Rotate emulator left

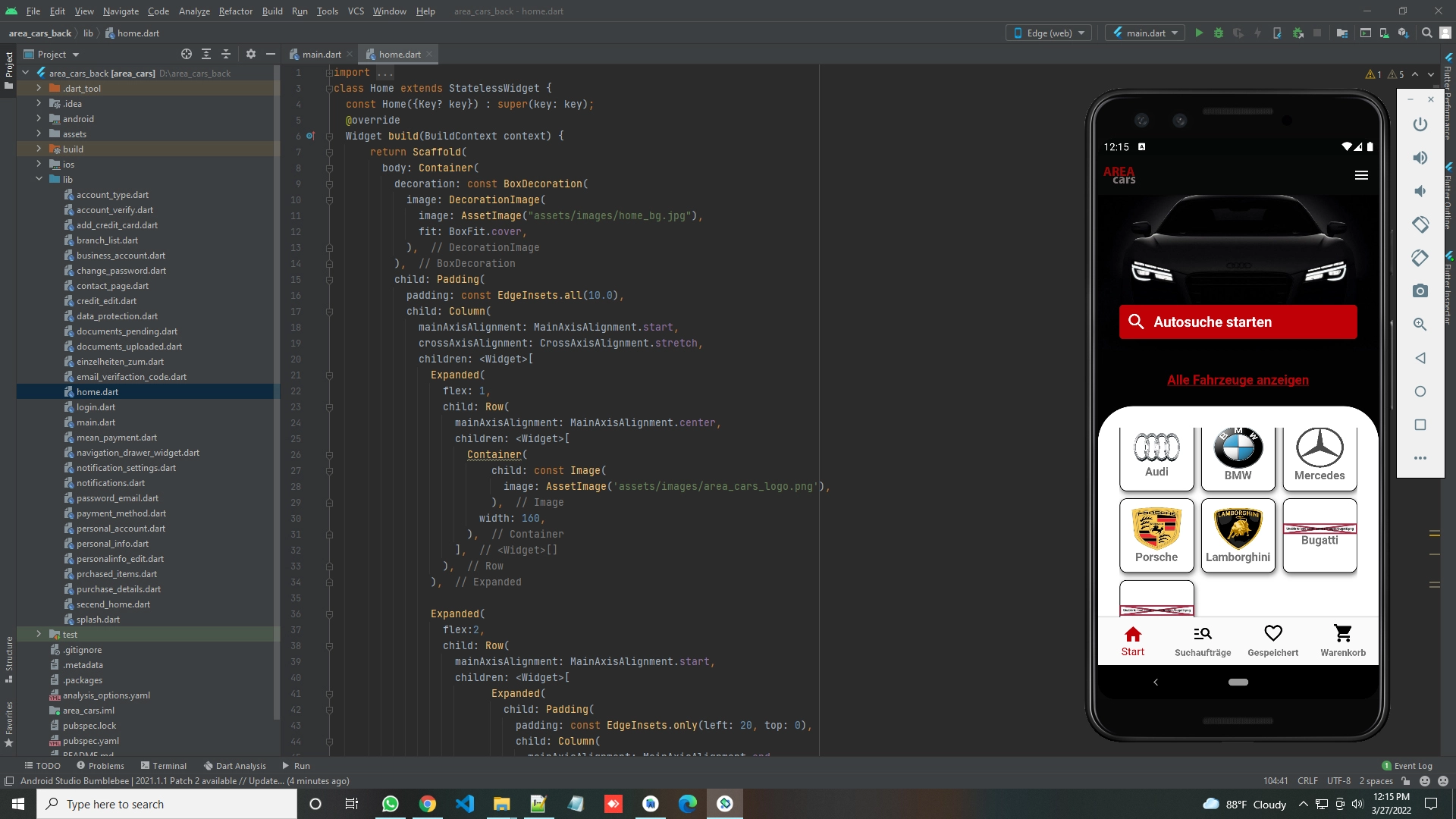tap(1420, 224)
